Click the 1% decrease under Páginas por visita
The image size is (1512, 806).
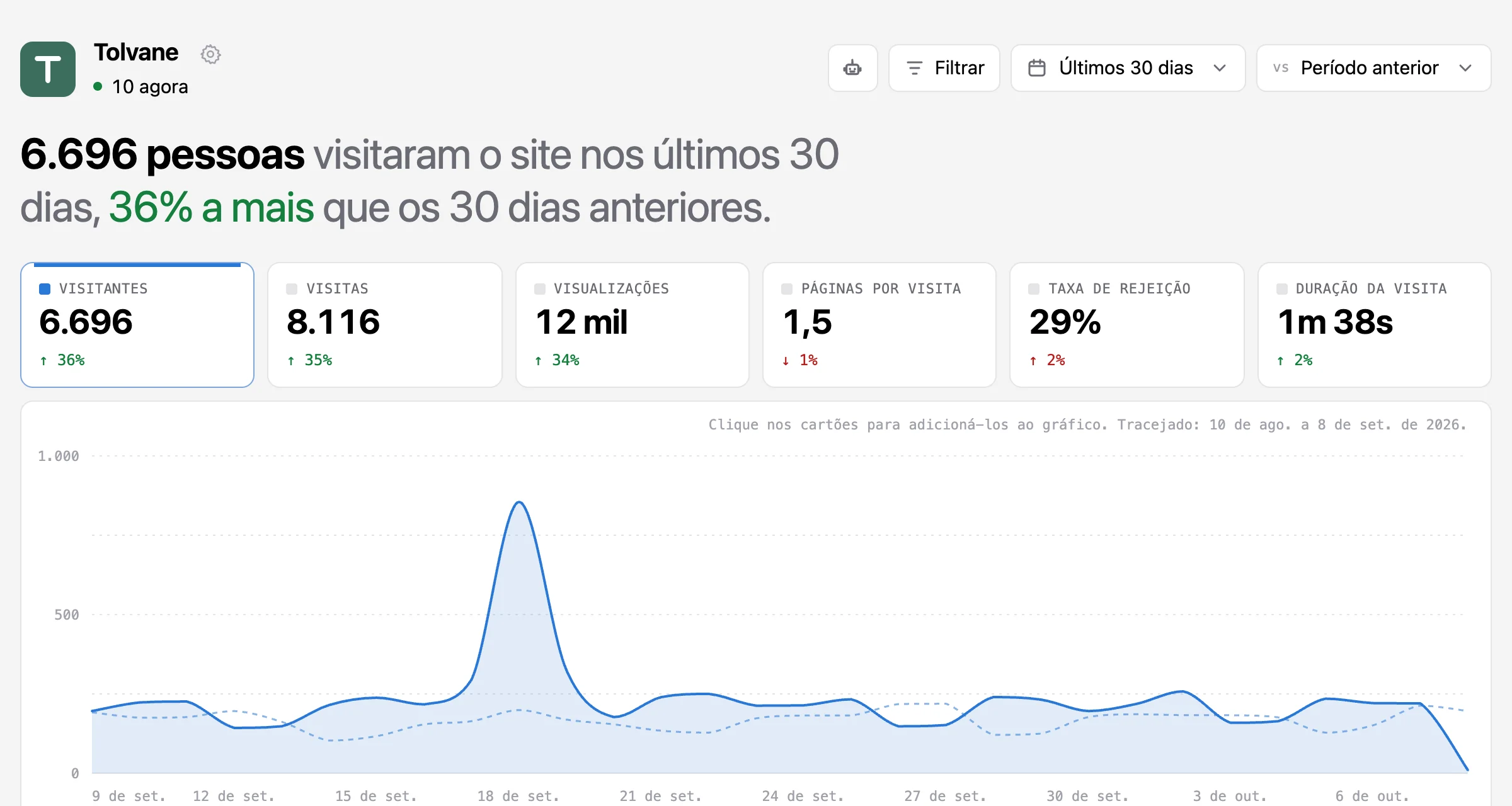pyautogui.click(x=800, y=360)
